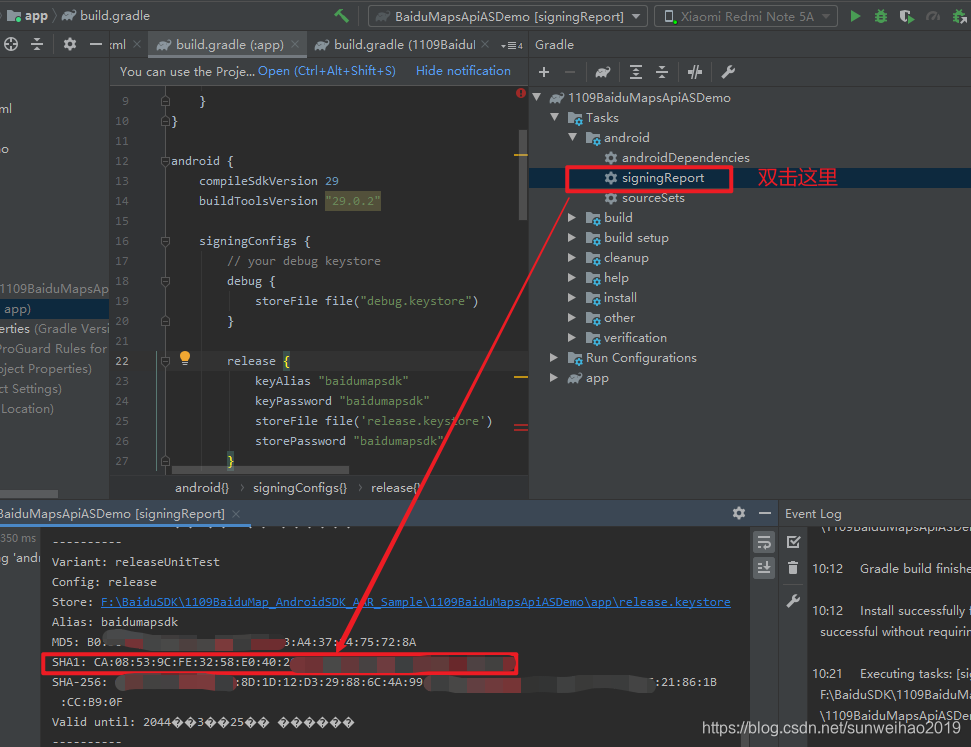Screen dimensions: 971x747
Task: Expand the verification folder
Action: pos(572,338)
